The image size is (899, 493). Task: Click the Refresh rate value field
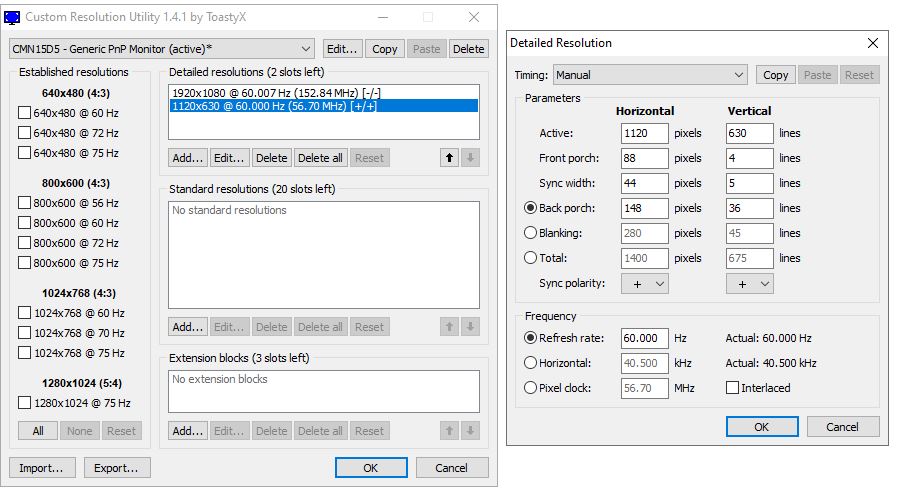(644, 338)
